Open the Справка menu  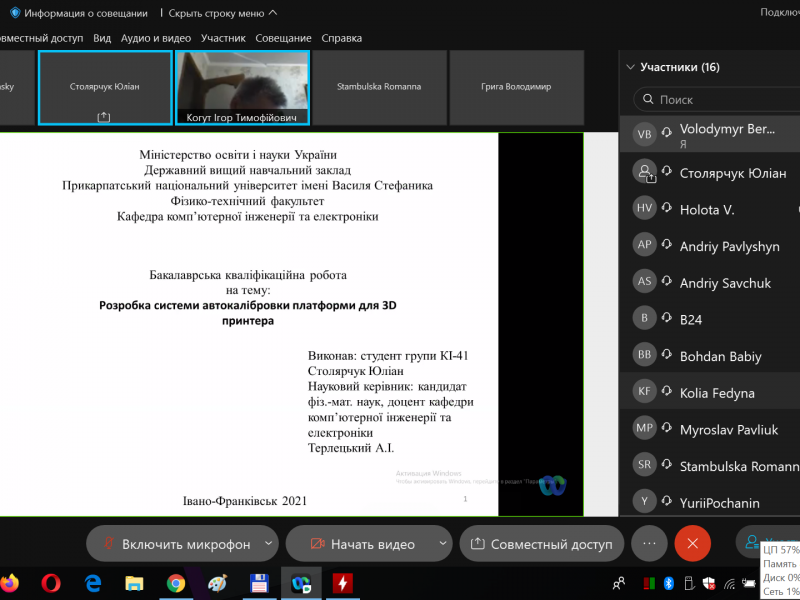[341, 38]
